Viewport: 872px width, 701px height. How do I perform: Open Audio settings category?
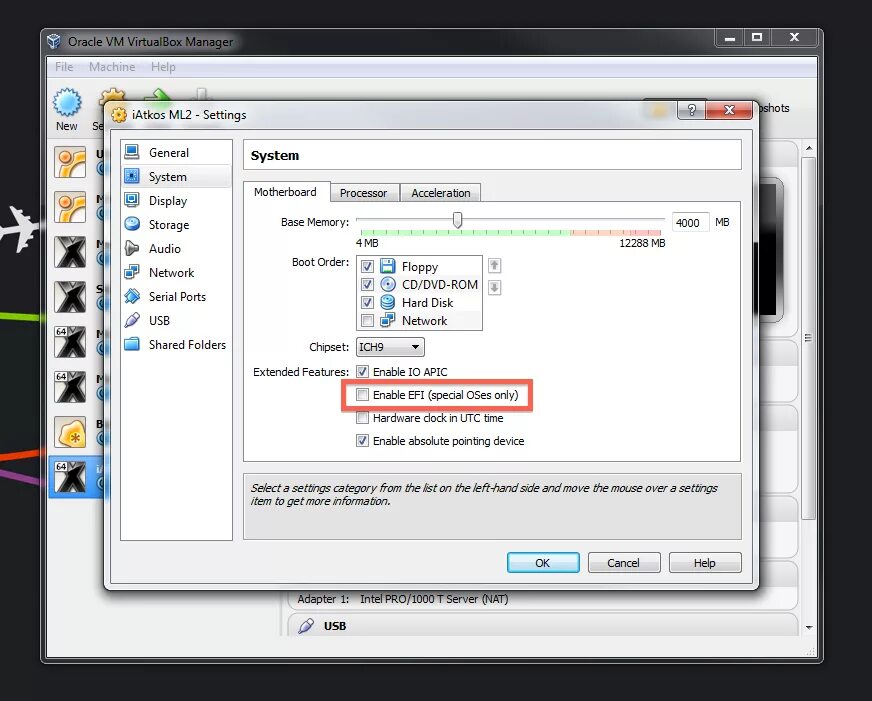[x=176, y=248]
